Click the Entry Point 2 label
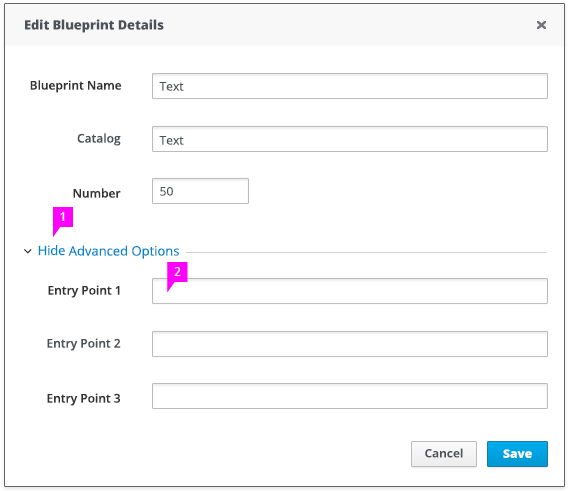The width and height of the screenshot is (569, 491). [83, 343]
